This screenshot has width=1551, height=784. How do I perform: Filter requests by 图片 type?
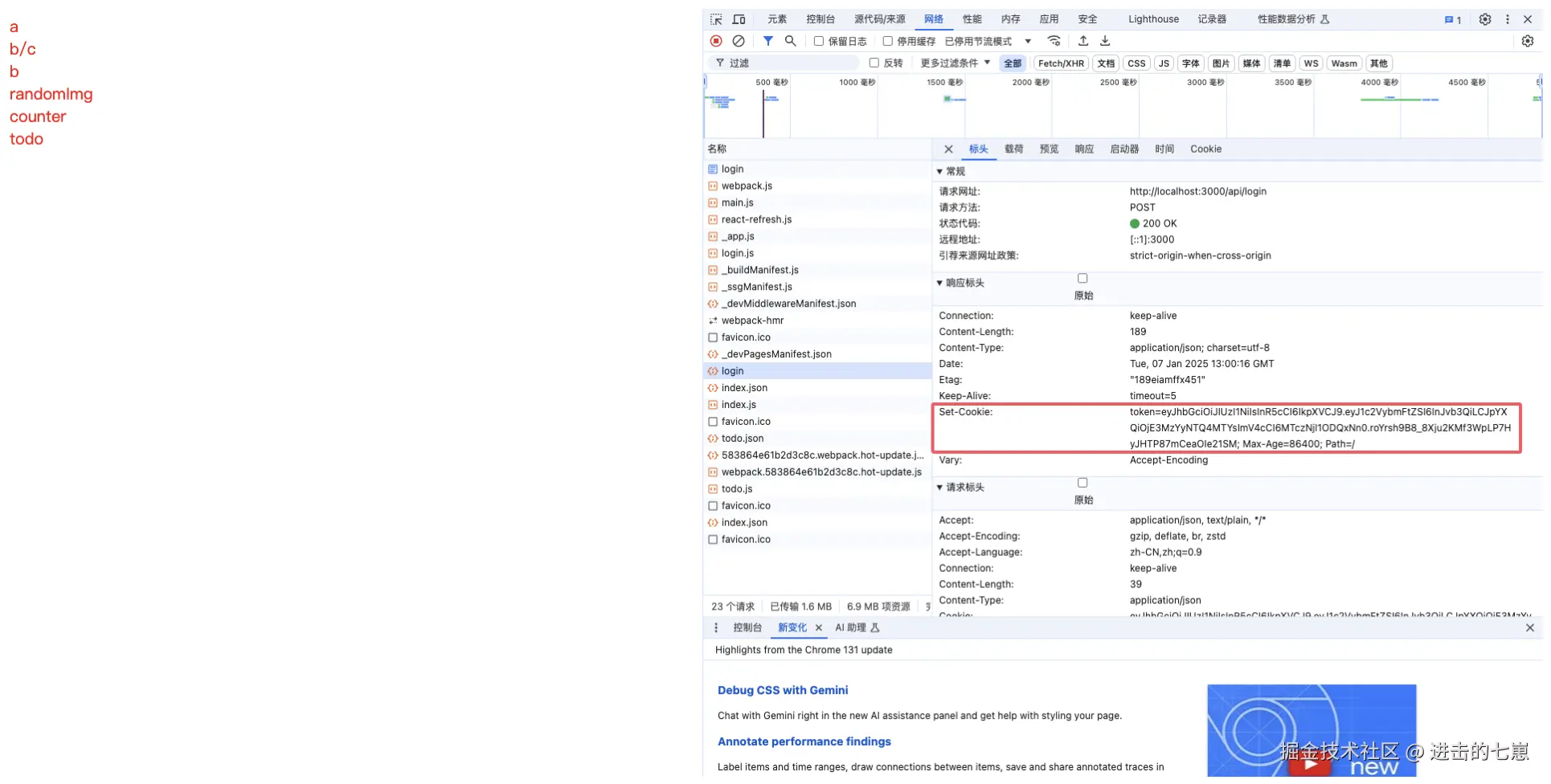pos(1221,63)
